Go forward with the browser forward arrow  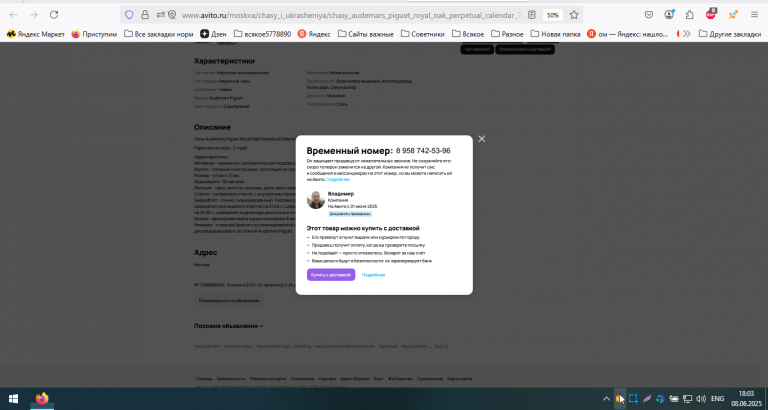[x=33, y=15]
